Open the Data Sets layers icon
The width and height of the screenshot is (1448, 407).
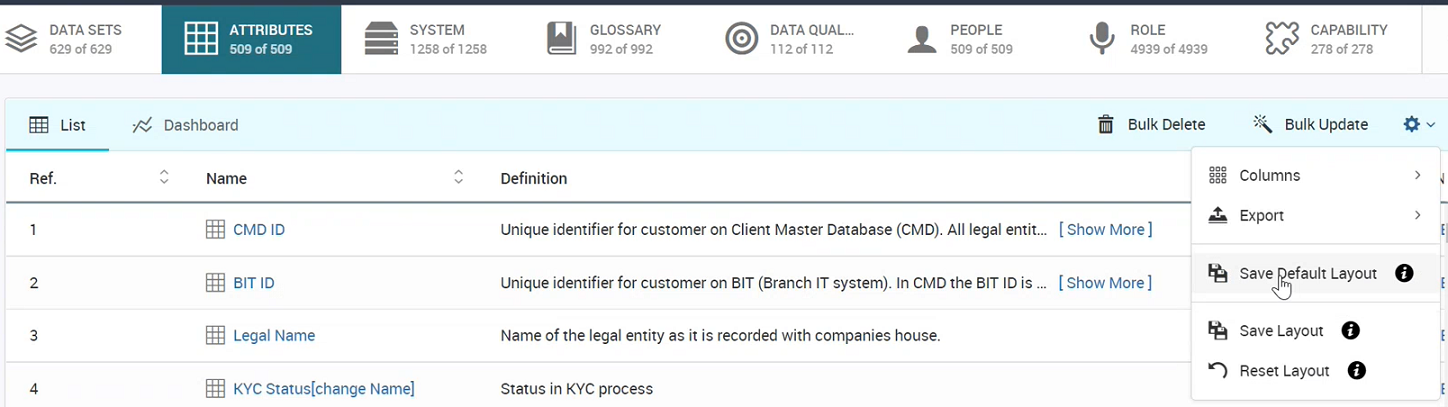coord(21,39)
